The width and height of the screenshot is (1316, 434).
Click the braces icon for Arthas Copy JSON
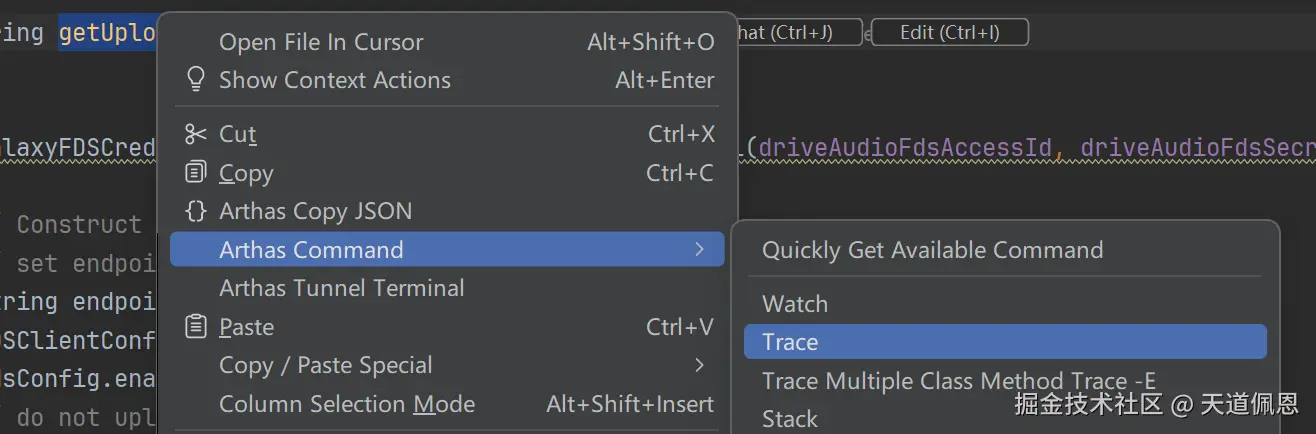click(196, 211)
